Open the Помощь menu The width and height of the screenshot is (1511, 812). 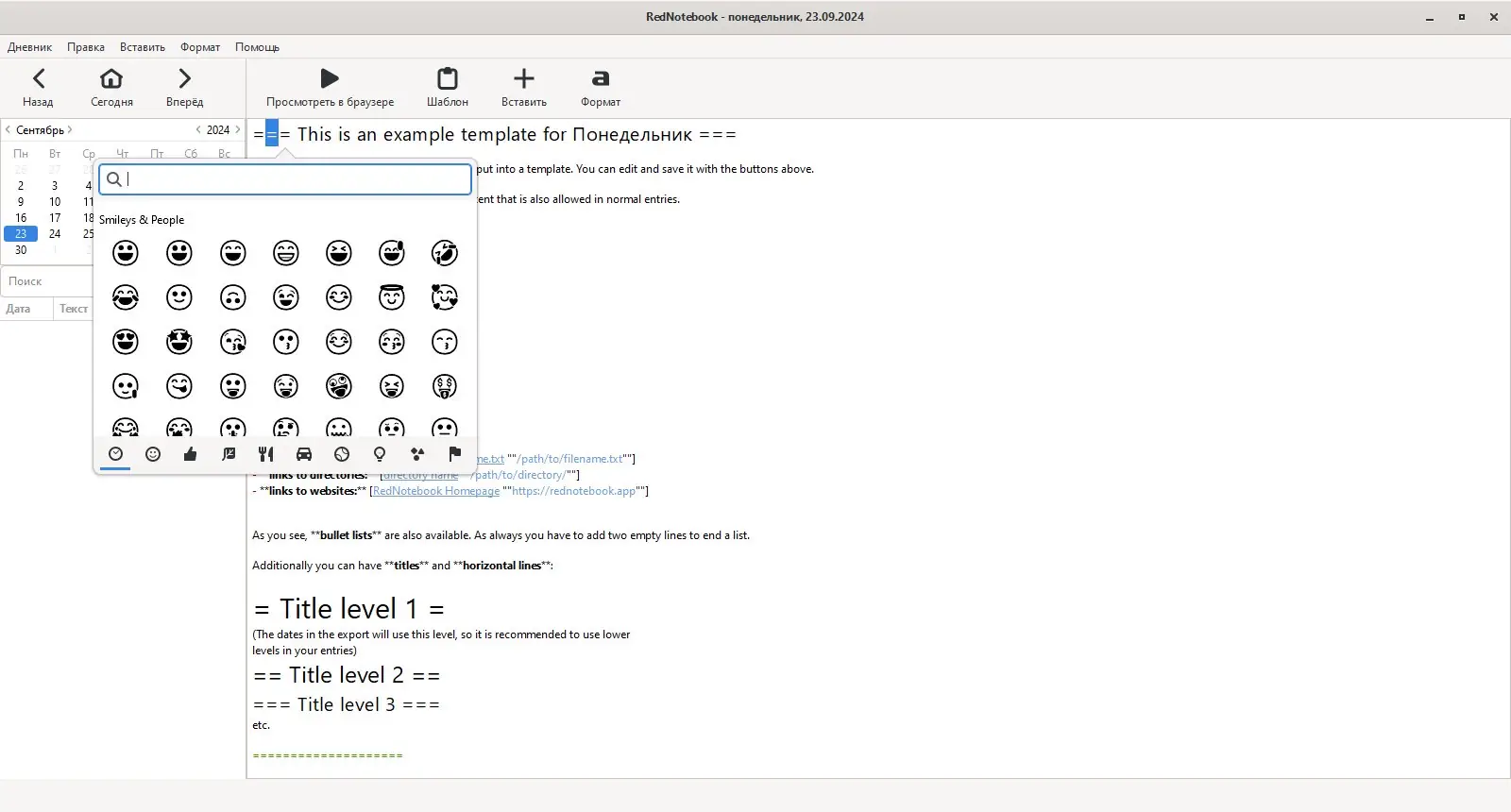[x=257, y=47]
